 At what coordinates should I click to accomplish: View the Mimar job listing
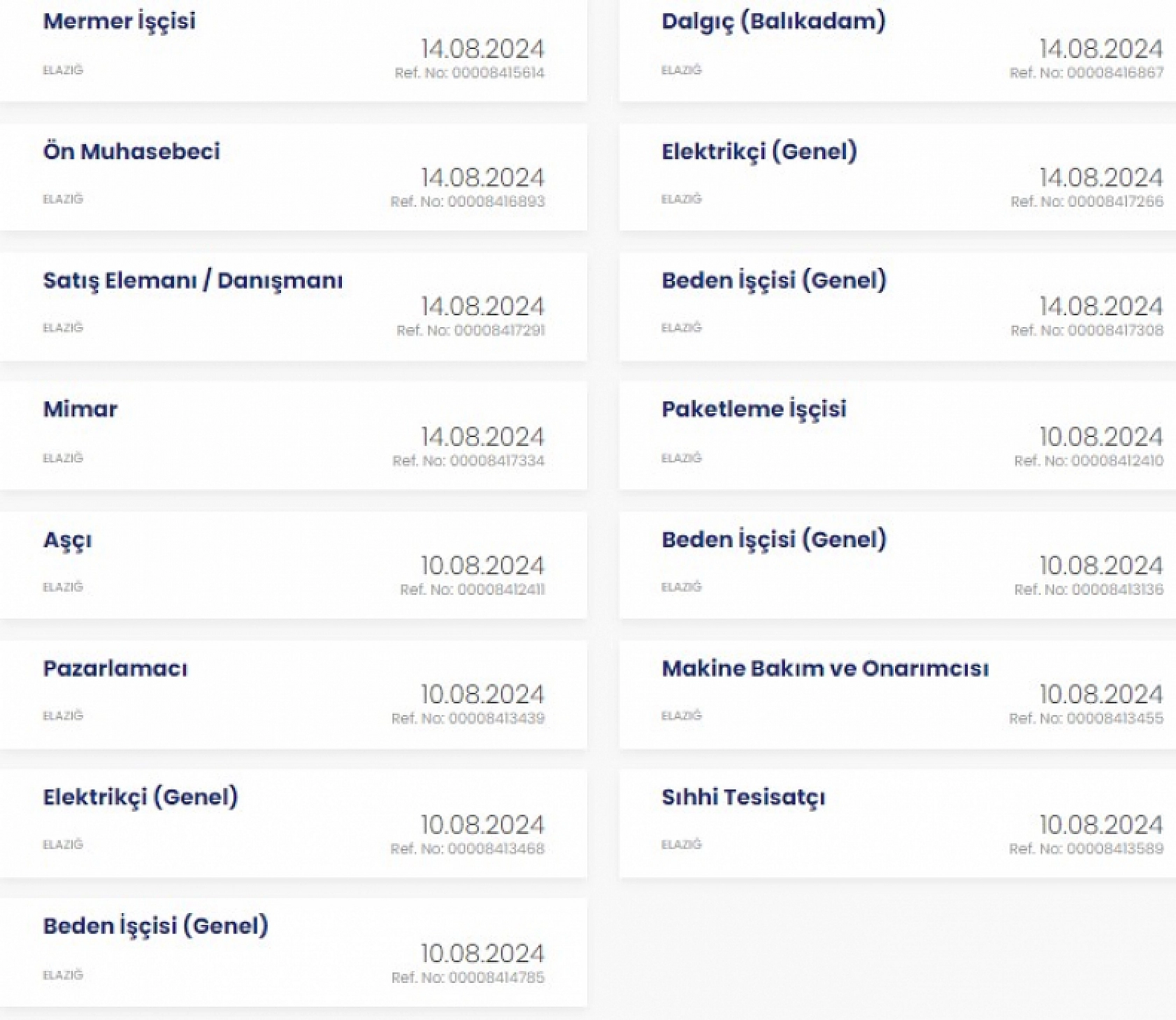point(80,410)
